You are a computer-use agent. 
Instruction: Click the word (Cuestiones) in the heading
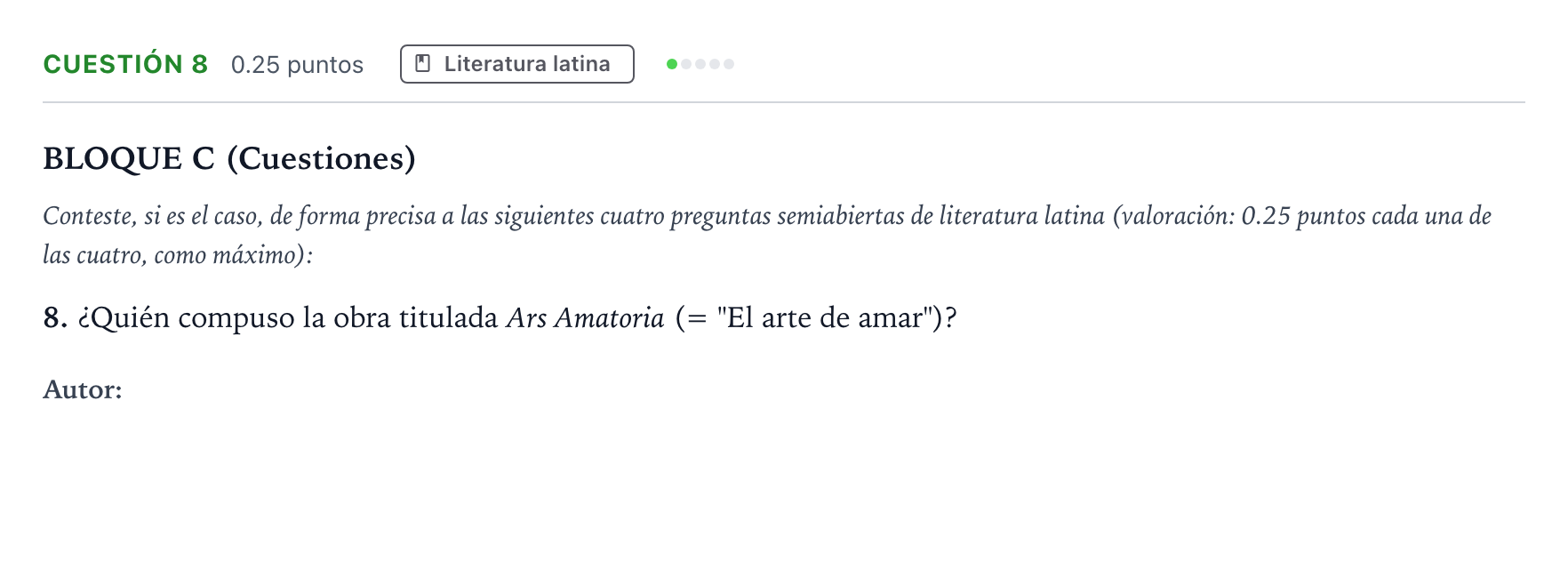[321, 158]
